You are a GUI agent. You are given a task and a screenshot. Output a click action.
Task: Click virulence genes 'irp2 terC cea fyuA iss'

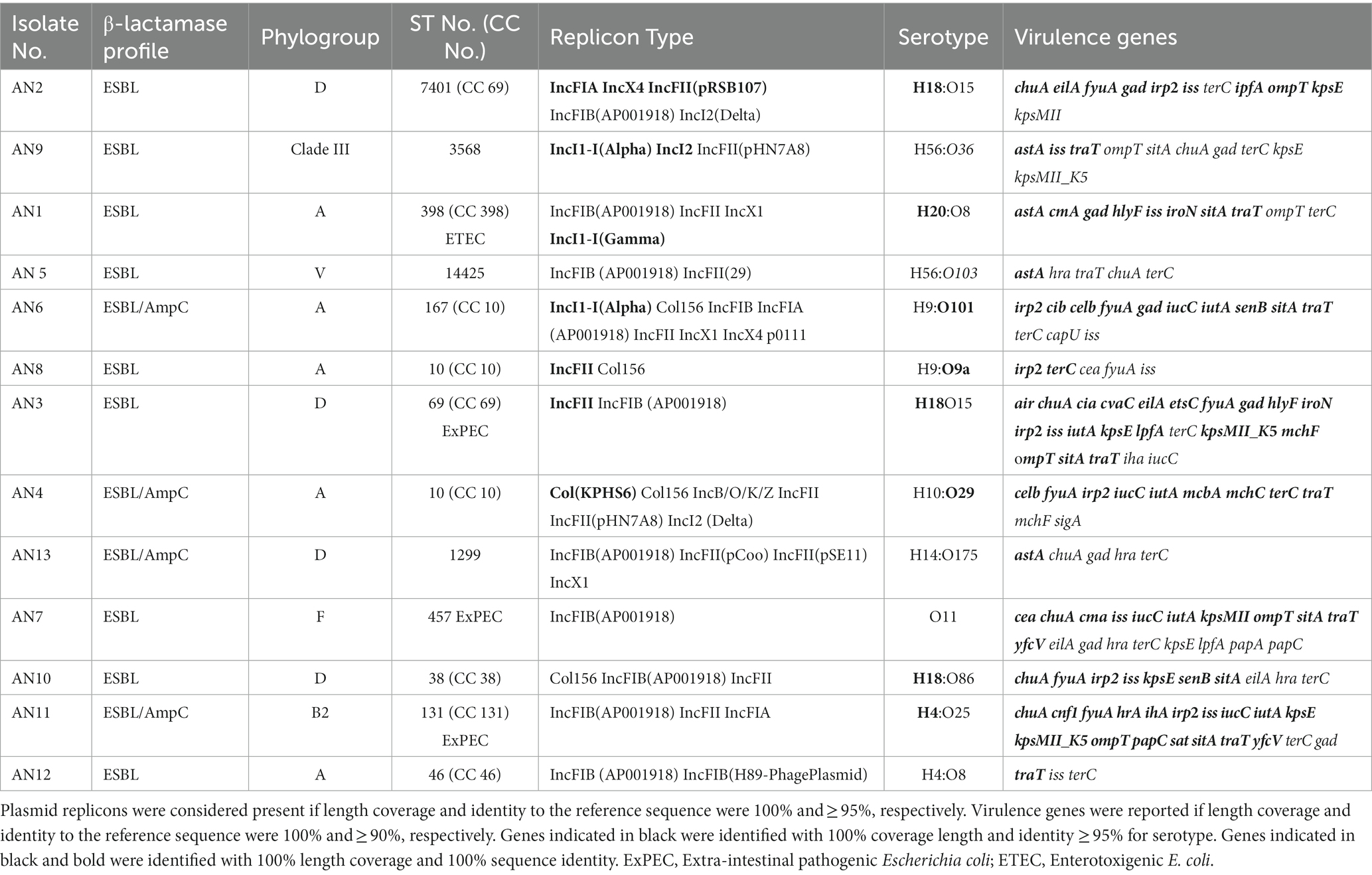coord(1085,368)
